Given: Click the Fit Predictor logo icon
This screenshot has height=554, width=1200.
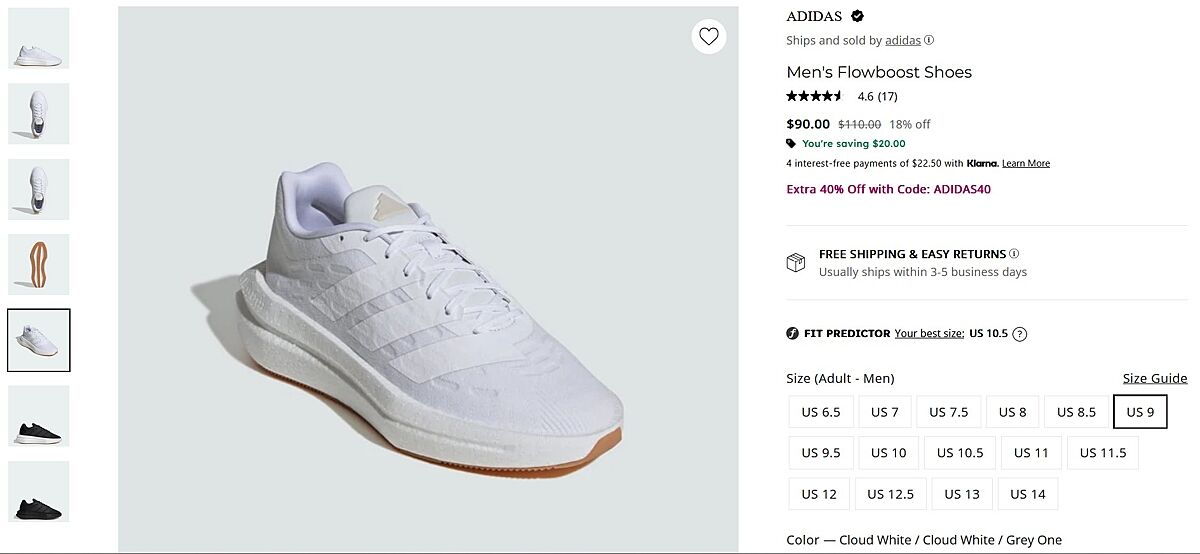Looking at the screenshot, I should (x=793, y=334).
